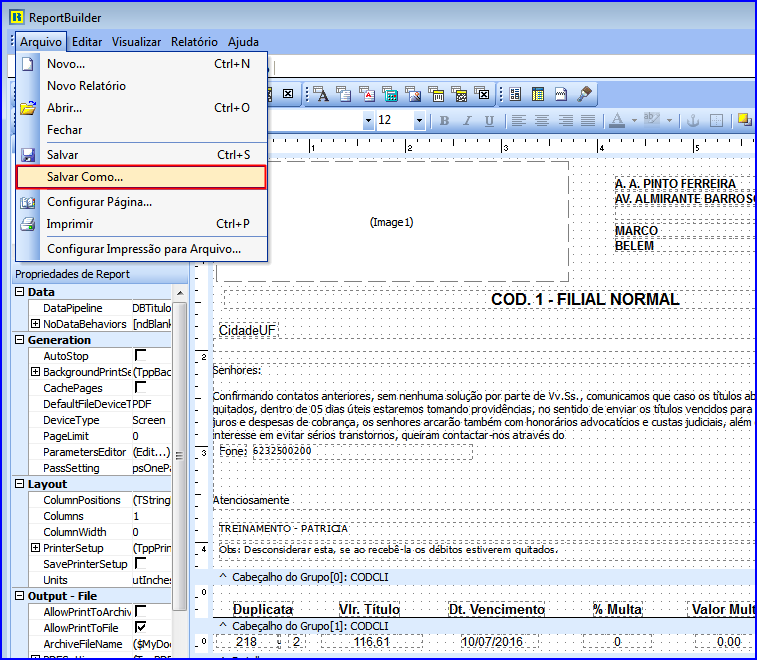Choose Imprimir from the Arquivo menu
The height and width of the screenshot is (660, 757).
pyautogui.click(x=141, y=224)
